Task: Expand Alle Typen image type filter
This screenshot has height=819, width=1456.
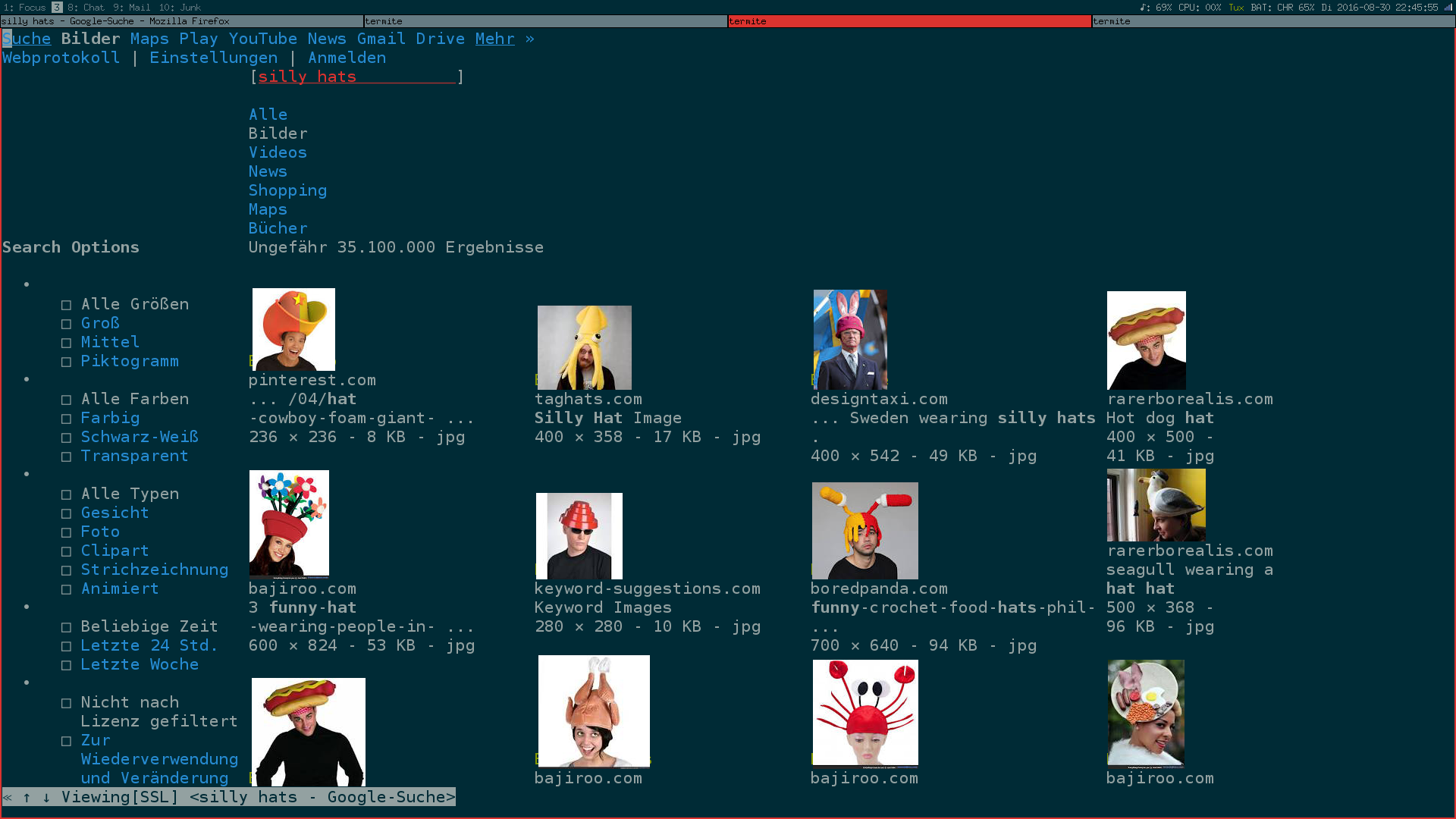Action: click(x=130, y=493)
